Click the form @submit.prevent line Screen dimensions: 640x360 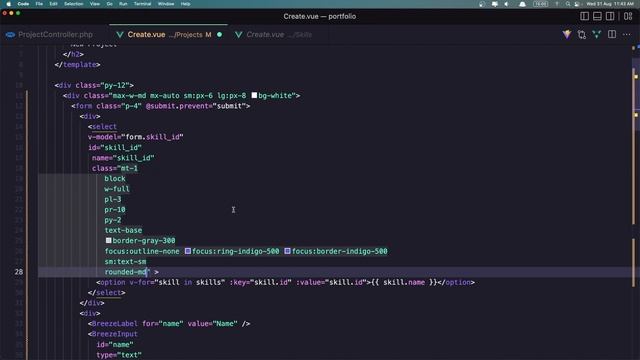tap(161, 106)
